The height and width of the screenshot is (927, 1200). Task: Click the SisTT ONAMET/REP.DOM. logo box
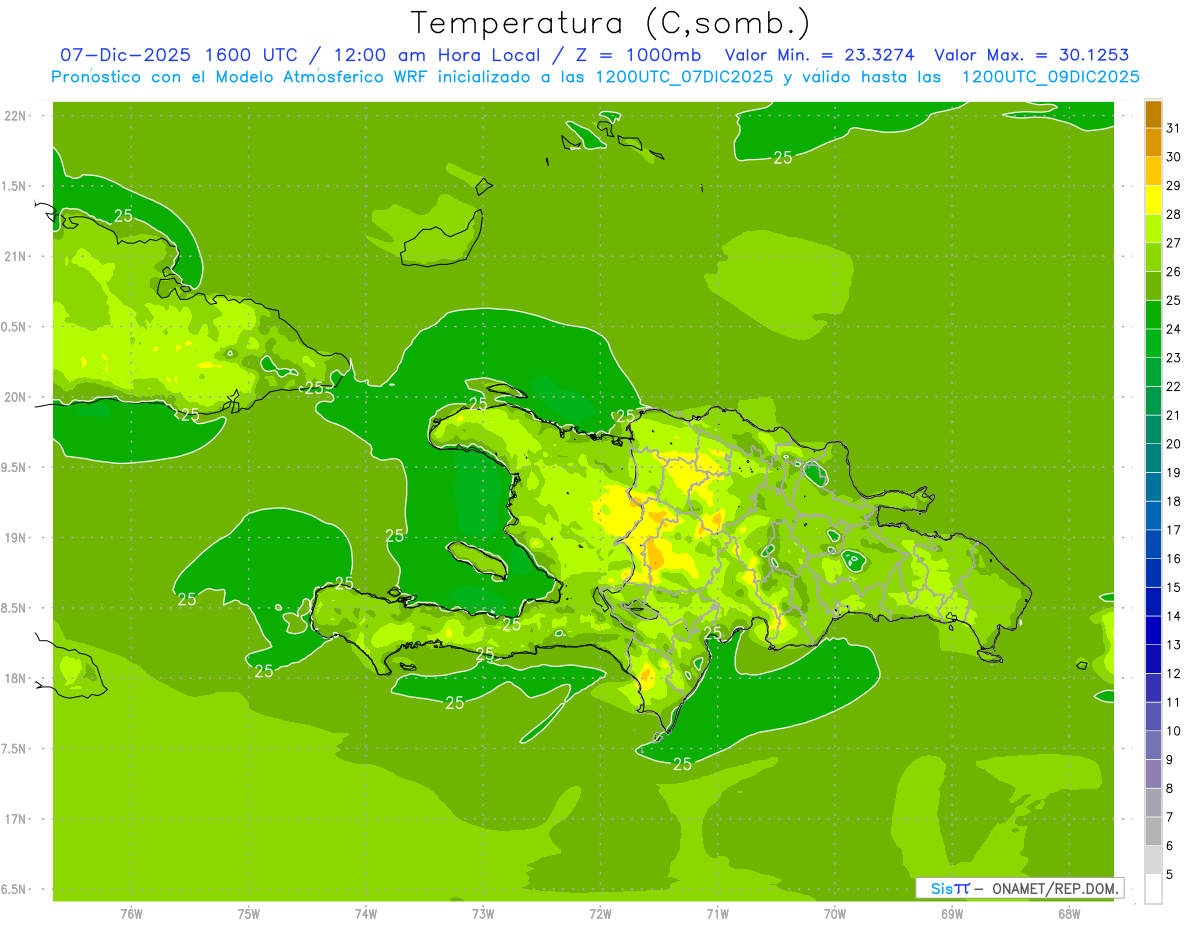point(1018,888)
